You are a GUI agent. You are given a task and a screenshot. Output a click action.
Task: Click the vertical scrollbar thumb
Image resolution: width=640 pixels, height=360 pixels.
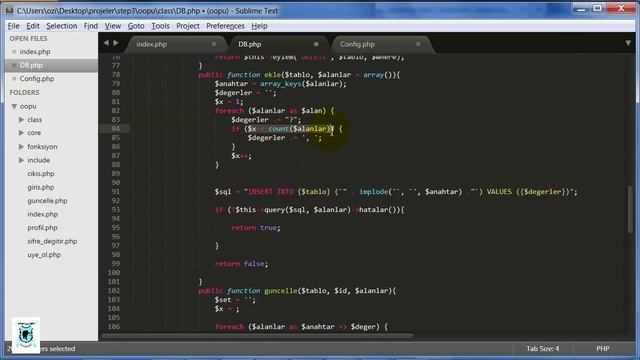631,210
